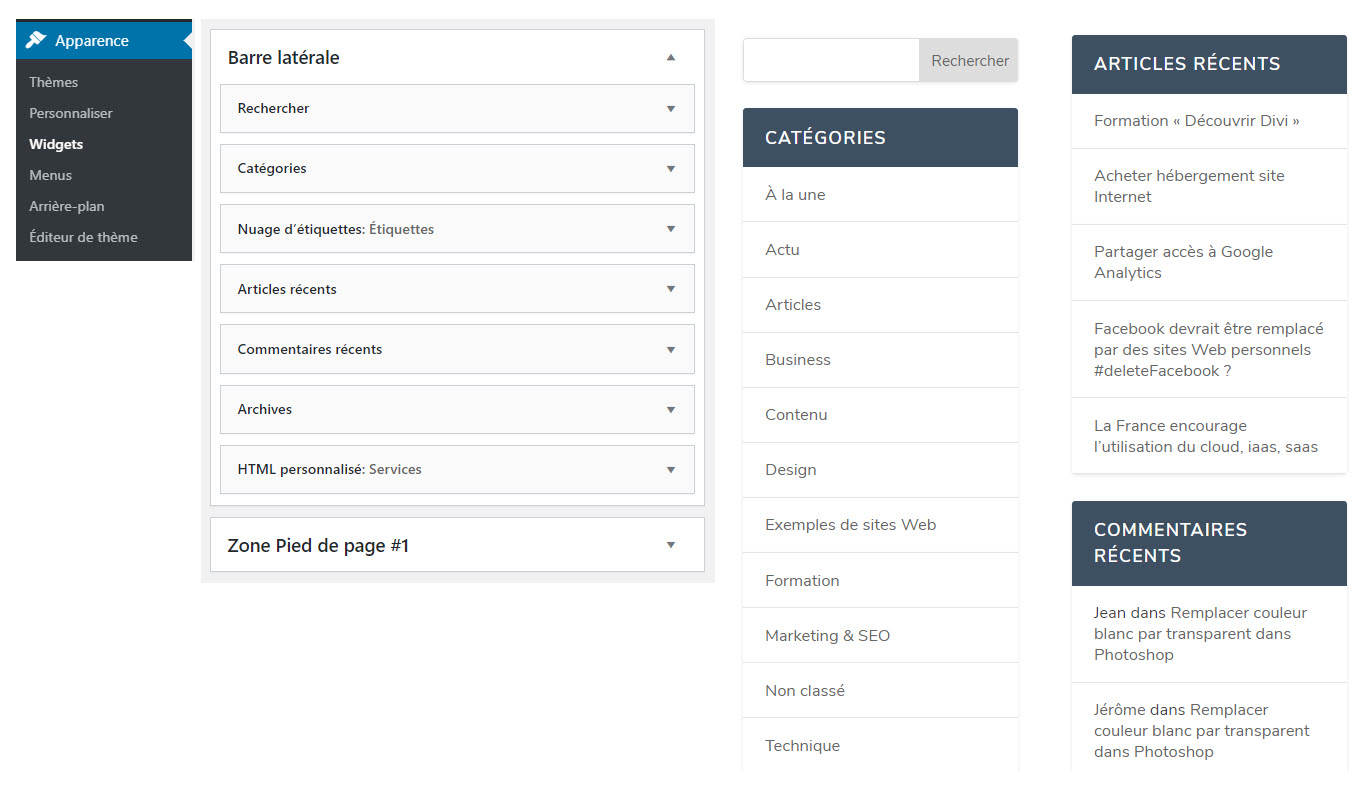Open the Thèmes submenu item
The image size is (1370, 792).
[x=53, y=82]
